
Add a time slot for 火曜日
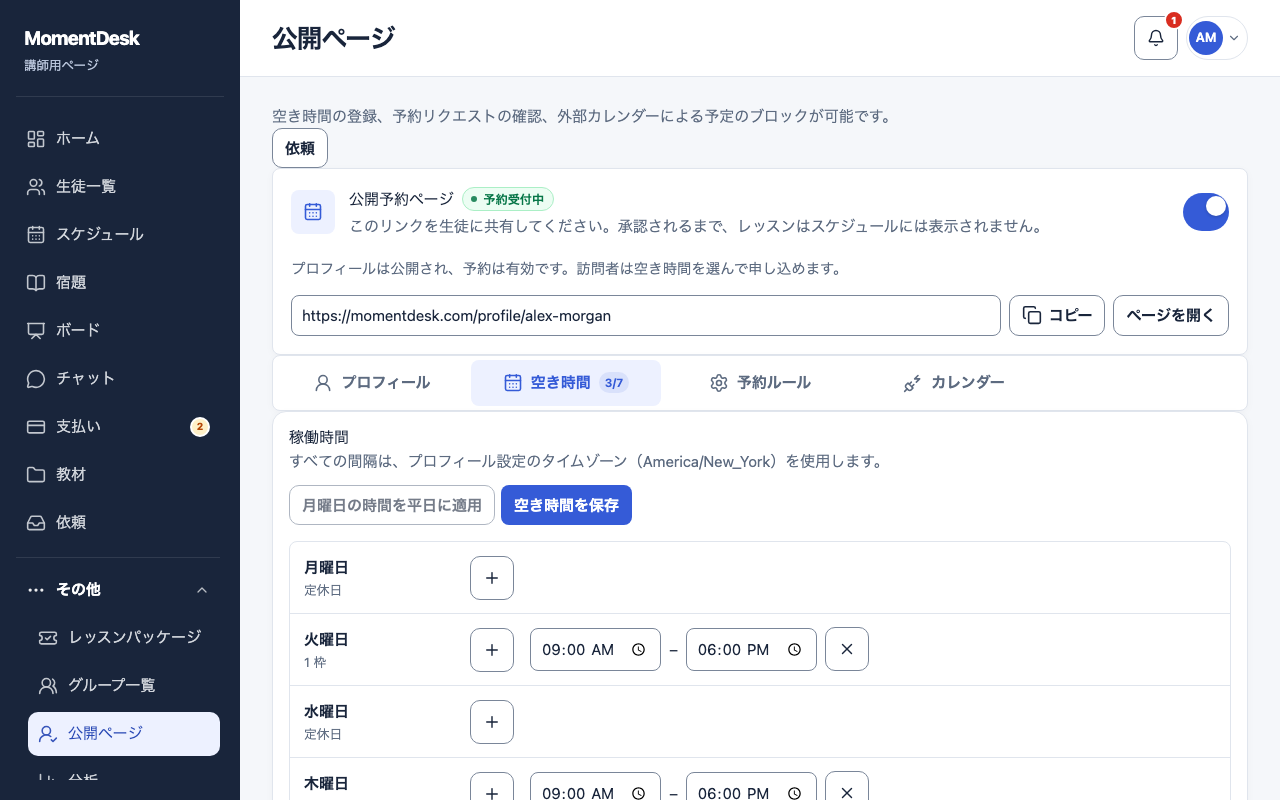pos(492,650)
